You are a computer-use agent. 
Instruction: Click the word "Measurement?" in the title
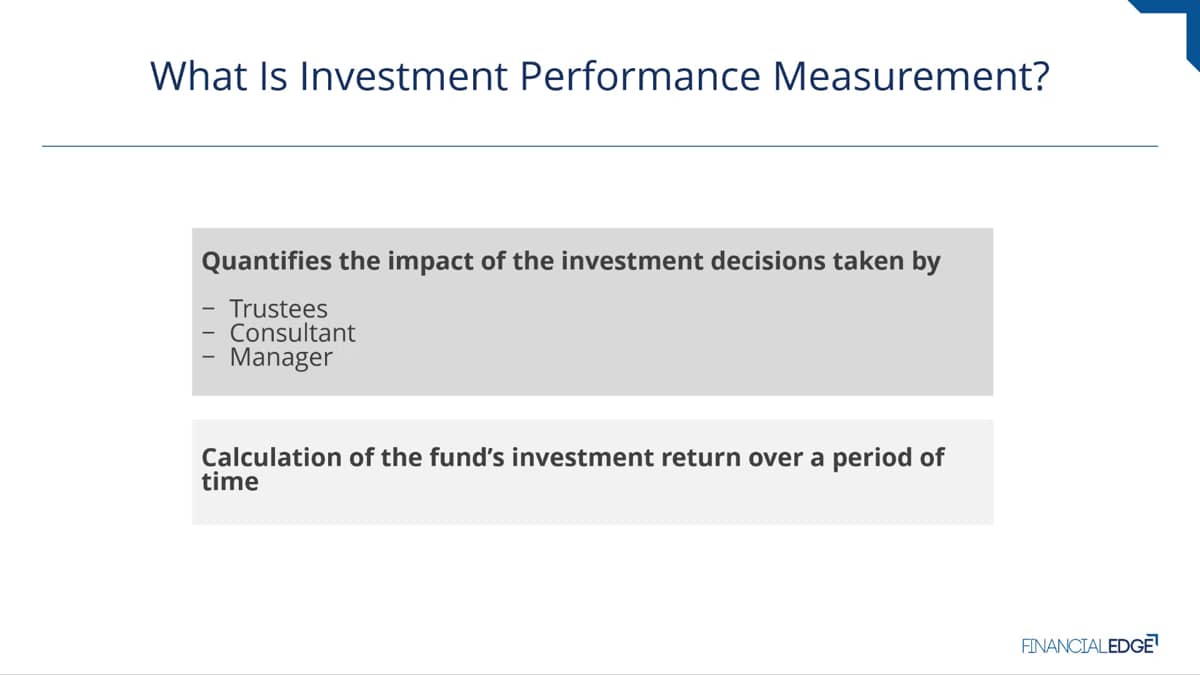[x=908, y=77]
